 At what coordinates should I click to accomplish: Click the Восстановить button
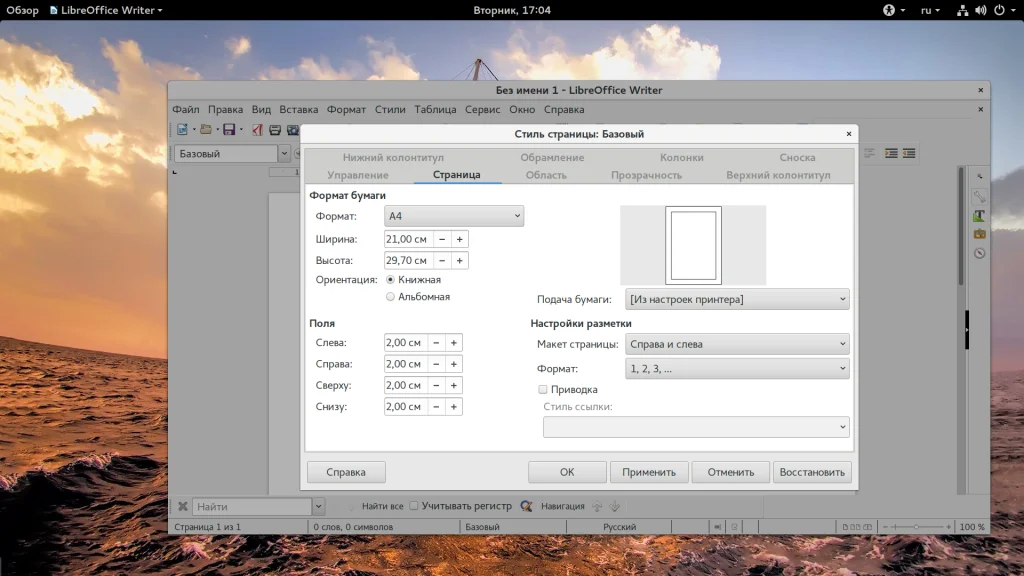coord(812,472)
